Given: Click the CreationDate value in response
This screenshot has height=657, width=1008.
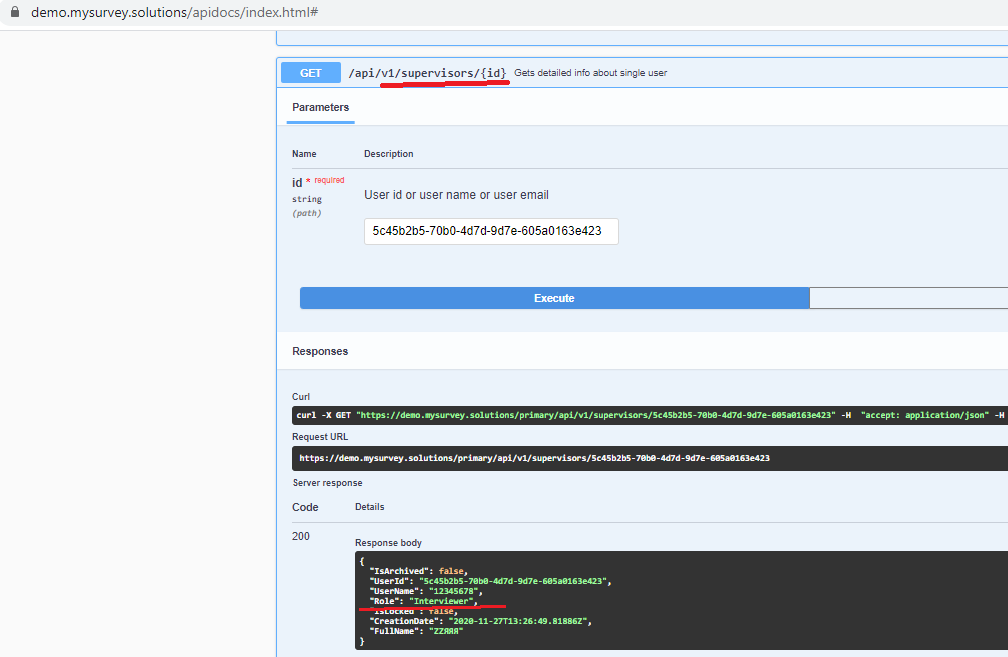Looking at the screenshot, I should 518,621.
